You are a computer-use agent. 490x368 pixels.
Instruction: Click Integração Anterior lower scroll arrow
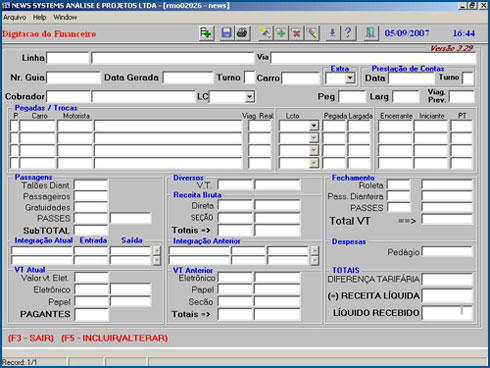314,260
